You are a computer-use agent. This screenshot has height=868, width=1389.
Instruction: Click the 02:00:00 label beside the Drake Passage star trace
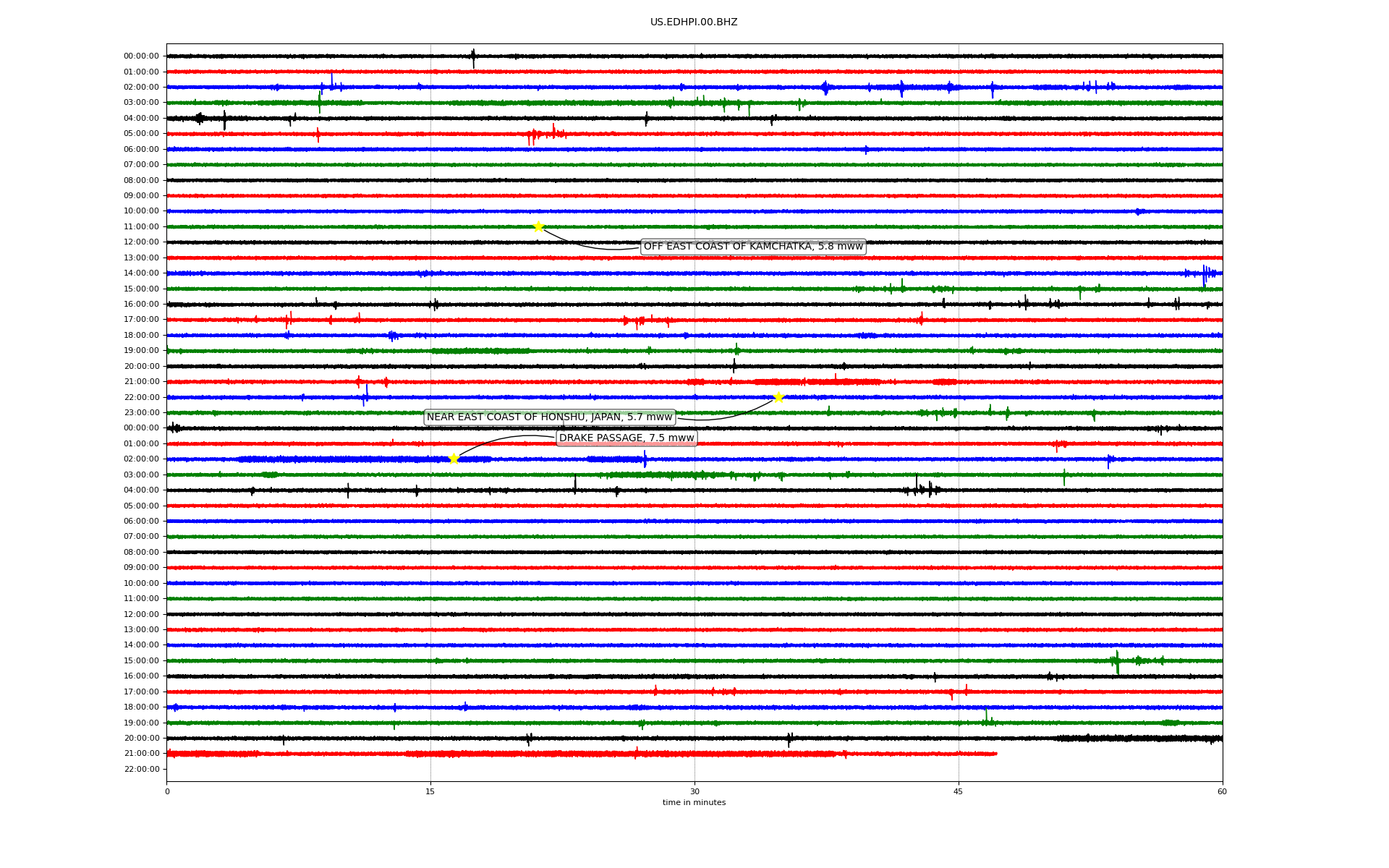tap(141, 459)
